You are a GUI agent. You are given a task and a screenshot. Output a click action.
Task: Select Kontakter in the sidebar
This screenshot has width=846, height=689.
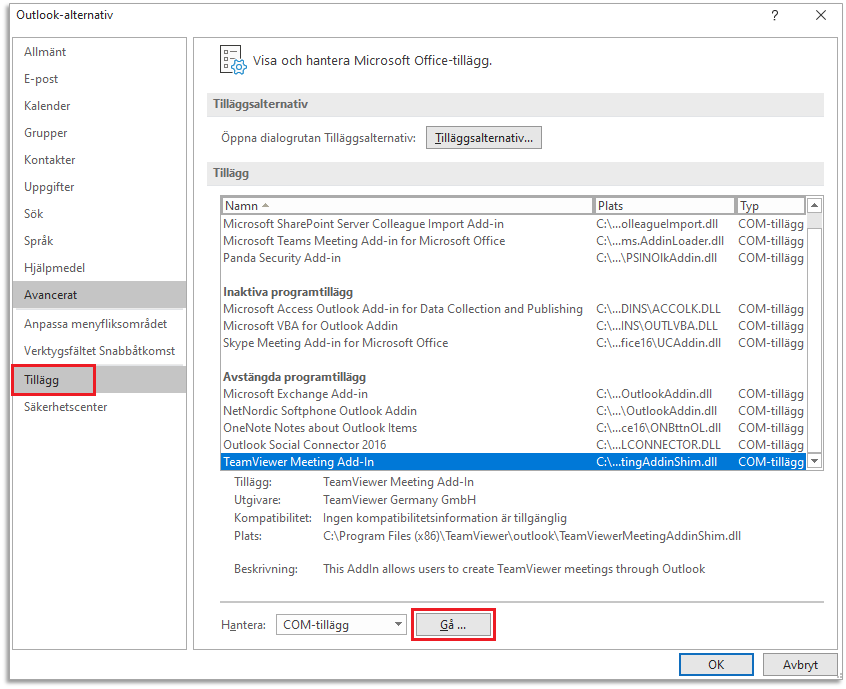(99, 160)
